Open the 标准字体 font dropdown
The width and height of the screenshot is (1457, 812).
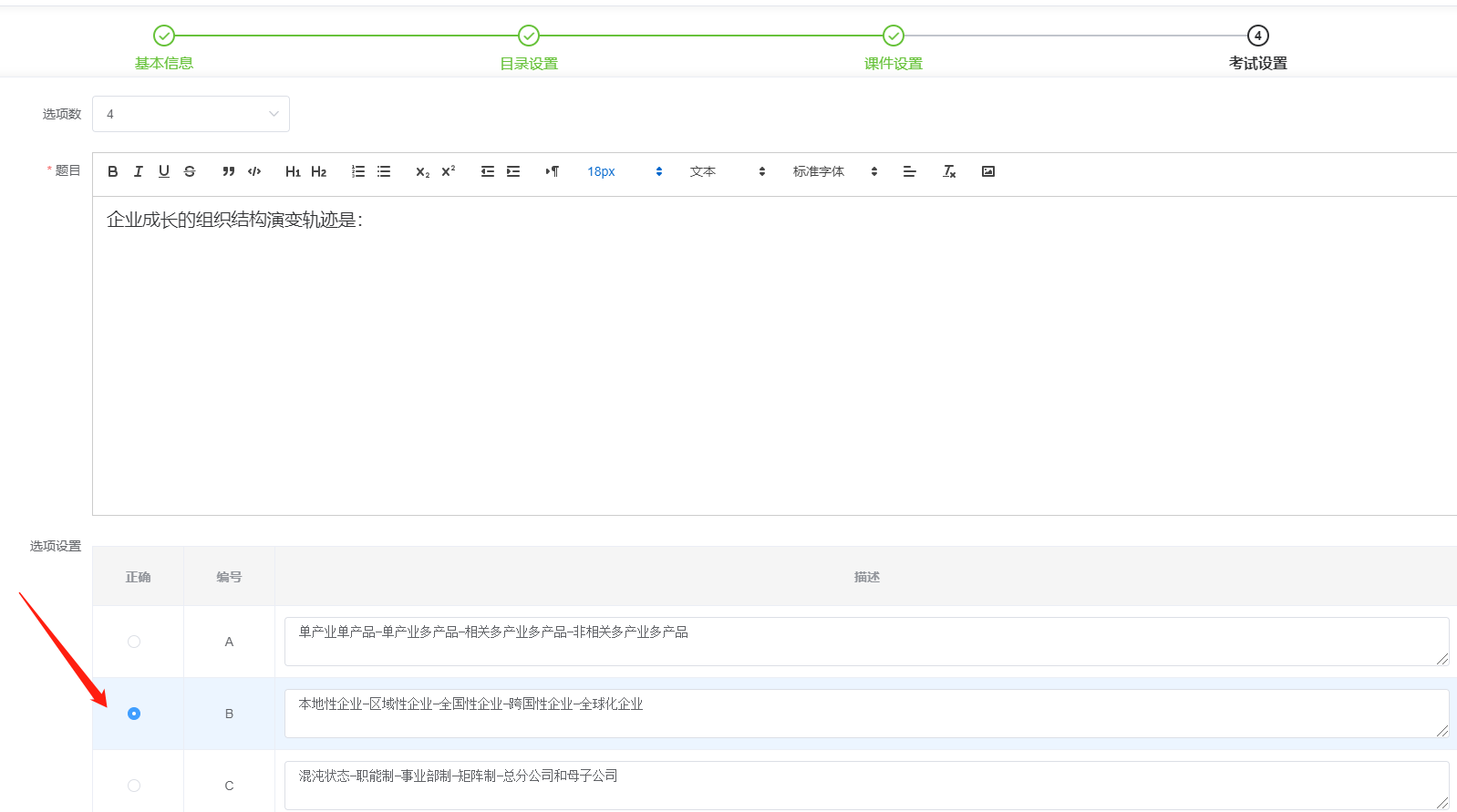click(834, 171)
